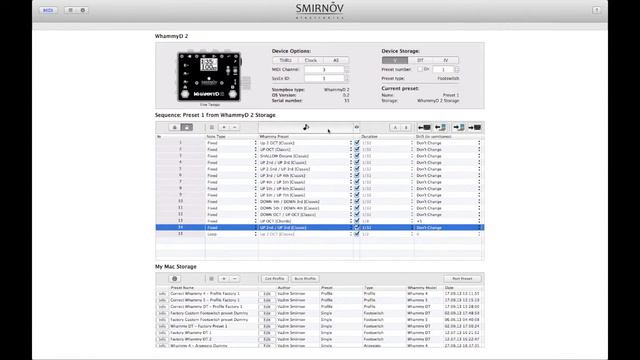Select the ThRu tab in Device Options
Viewport: 640px width, 360px height.
tap(285, 60)
